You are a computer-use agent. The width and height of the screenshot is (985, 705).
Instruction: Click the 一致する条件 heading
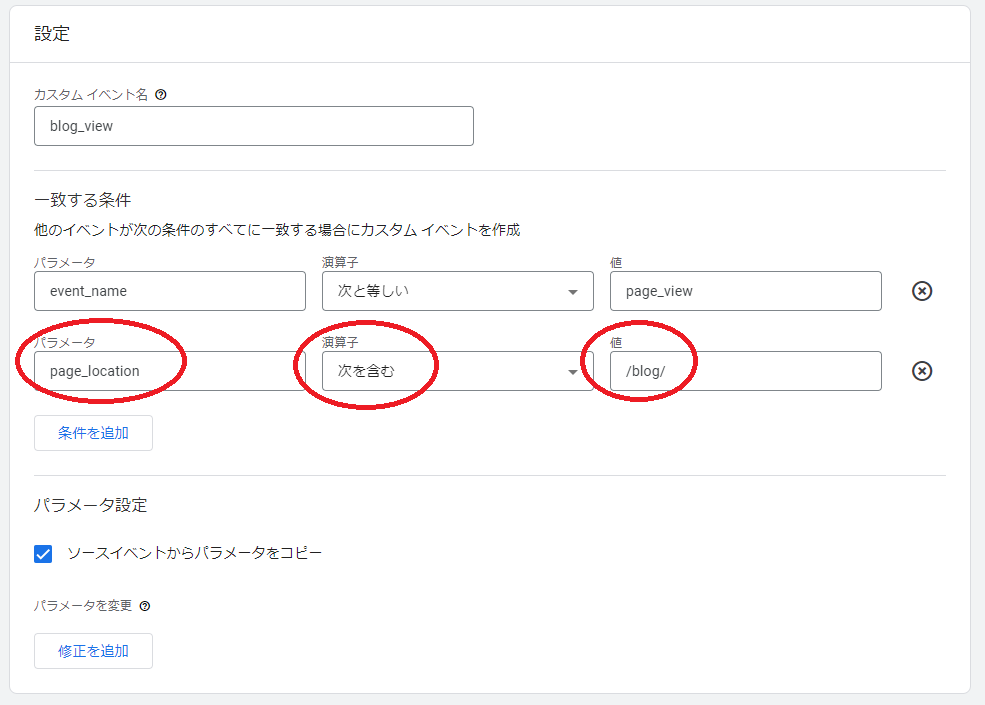click(x=83, y=200)
